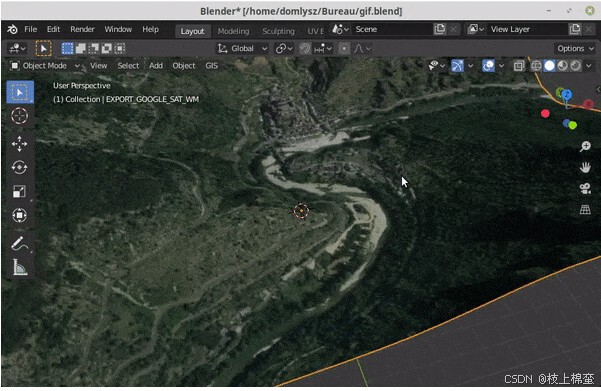Select the Scale tool
Image resolution: width=601 pixels, height=391 pixels.
click(x=20, y=191)
